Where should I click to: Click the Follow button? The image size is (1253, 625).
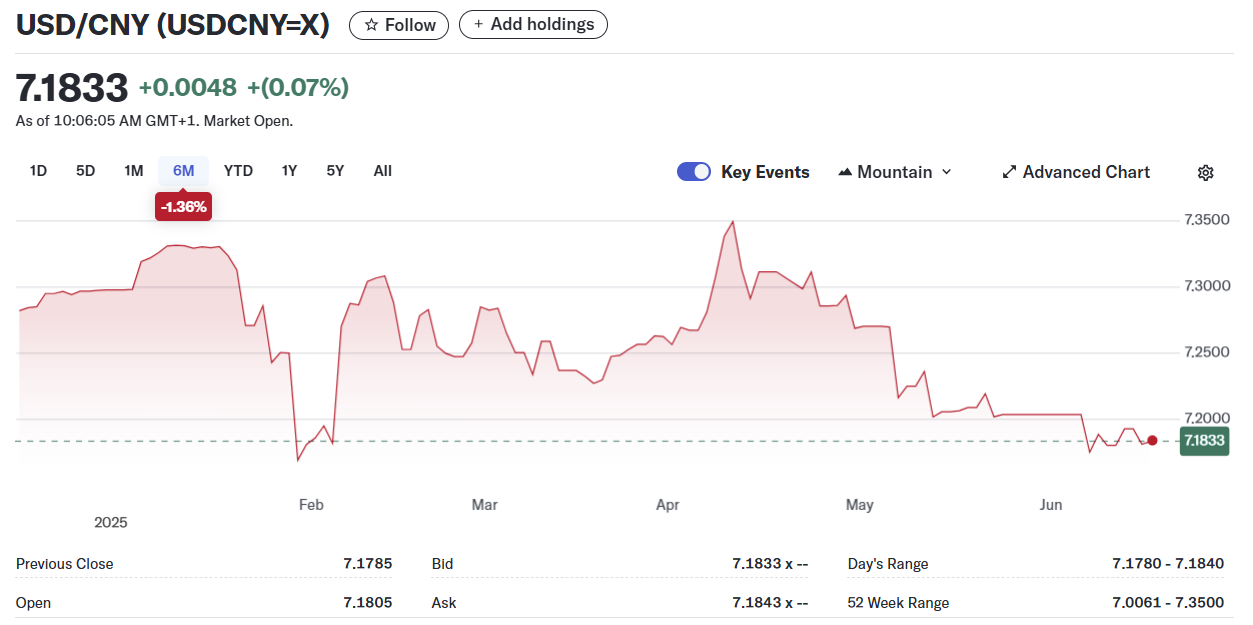coord(399,25)
